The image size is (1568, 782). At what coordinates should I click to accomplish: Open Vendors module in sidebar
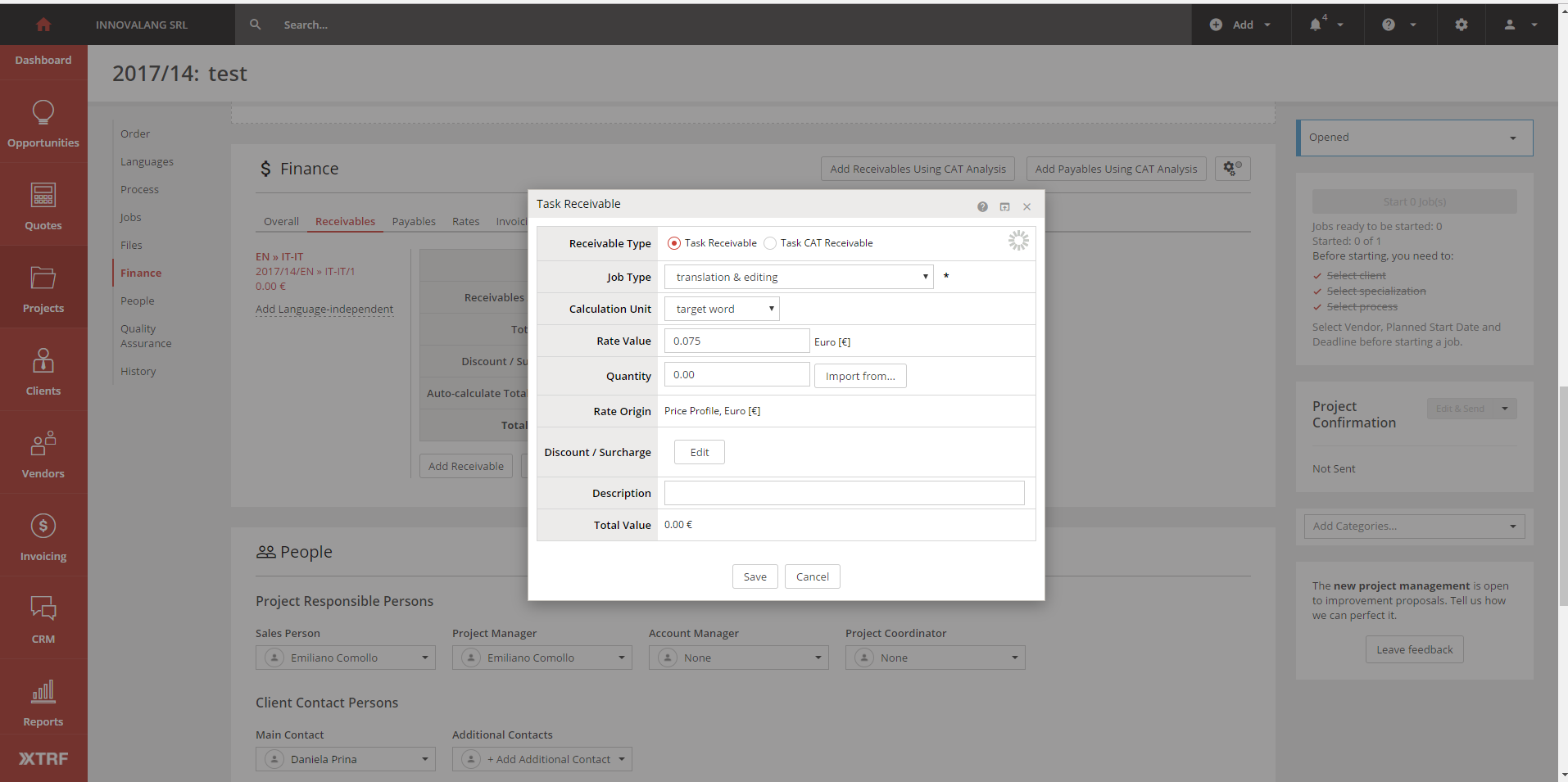click(x=43, y=454)
